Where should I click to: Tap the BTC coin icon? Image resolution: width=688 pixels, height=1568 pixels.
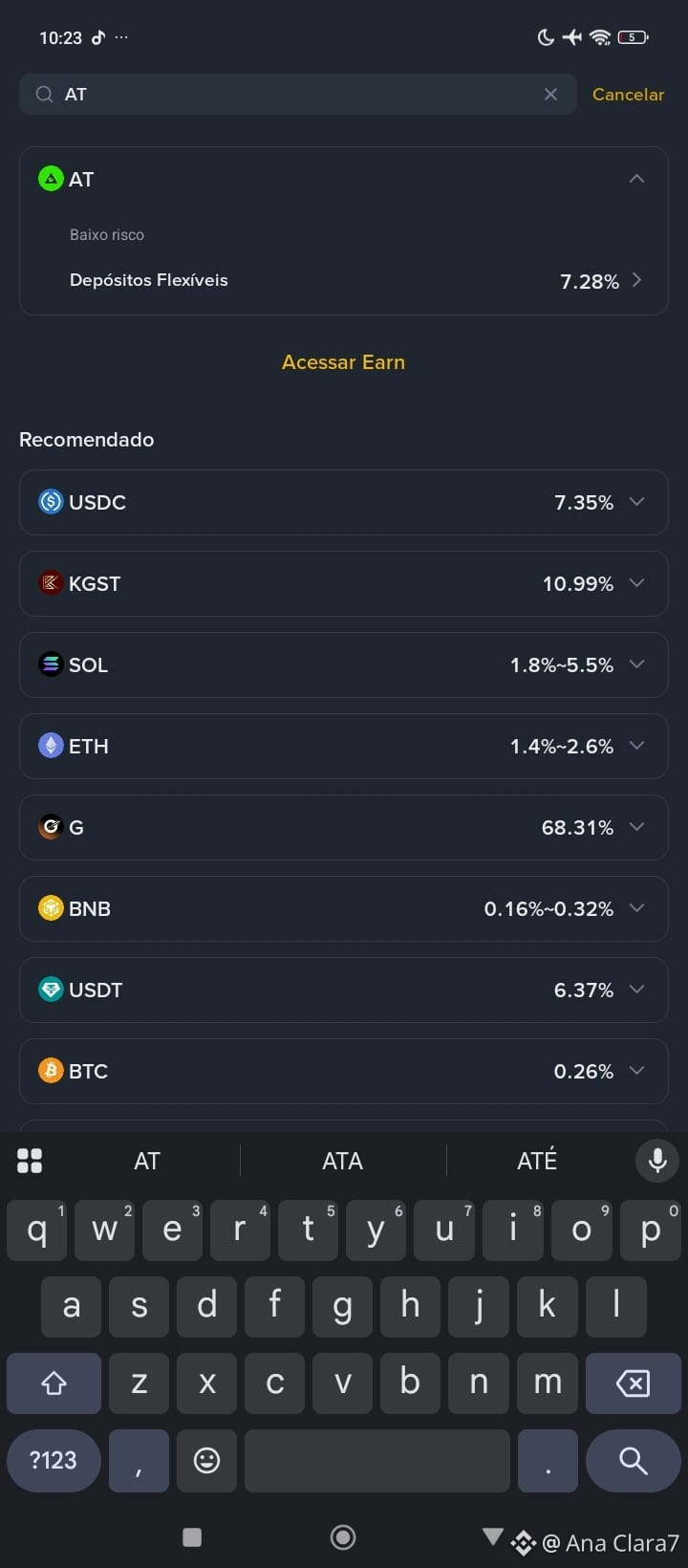[51, 1071]
